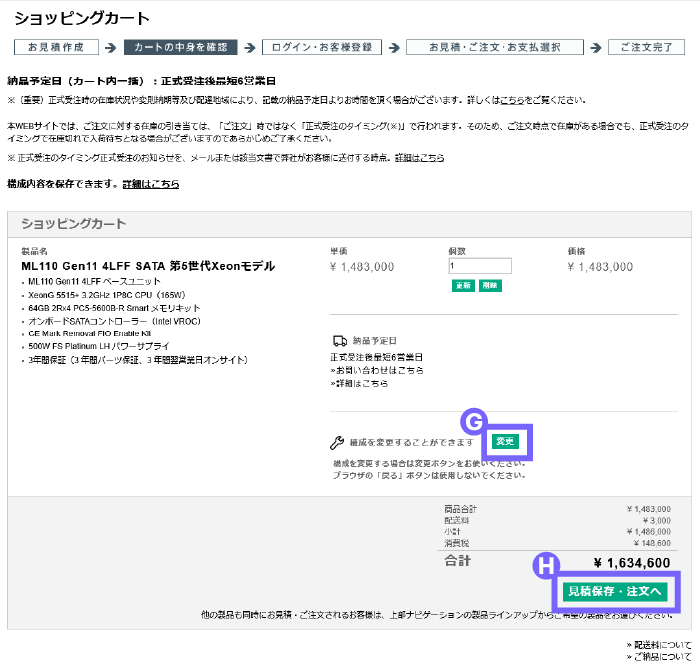
Task: Remove the item with the 削除 button
Action: 490,286
